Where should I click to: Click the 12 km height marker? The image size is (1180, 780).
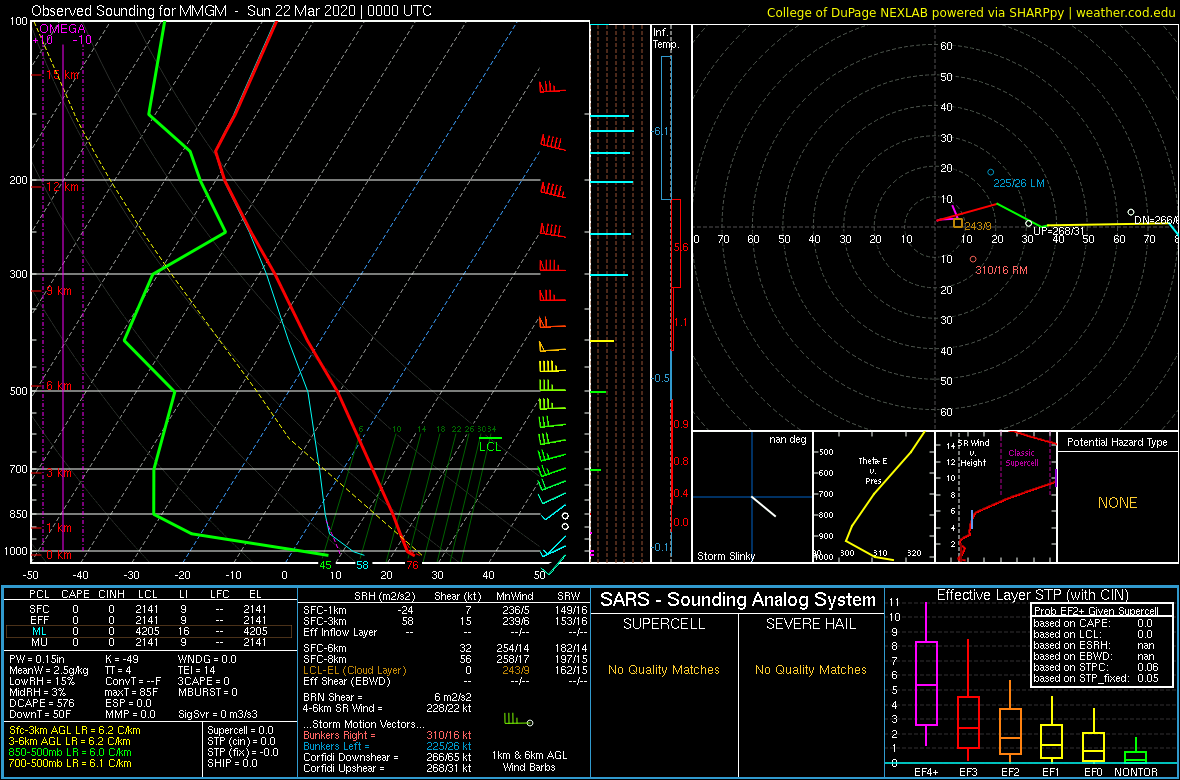click(64, 186)
